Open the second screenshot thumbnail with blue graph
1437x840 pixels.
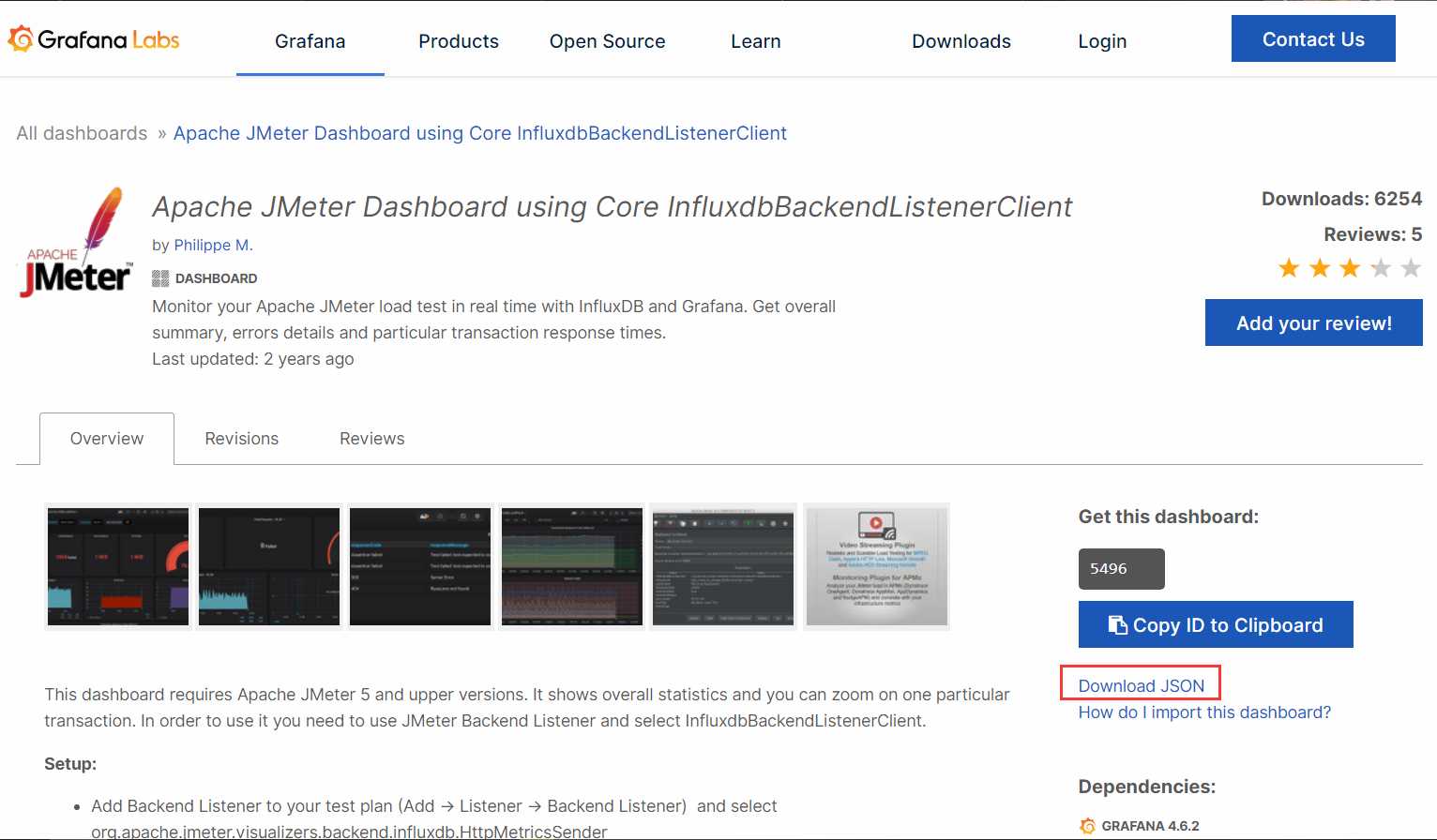[269, 566]
